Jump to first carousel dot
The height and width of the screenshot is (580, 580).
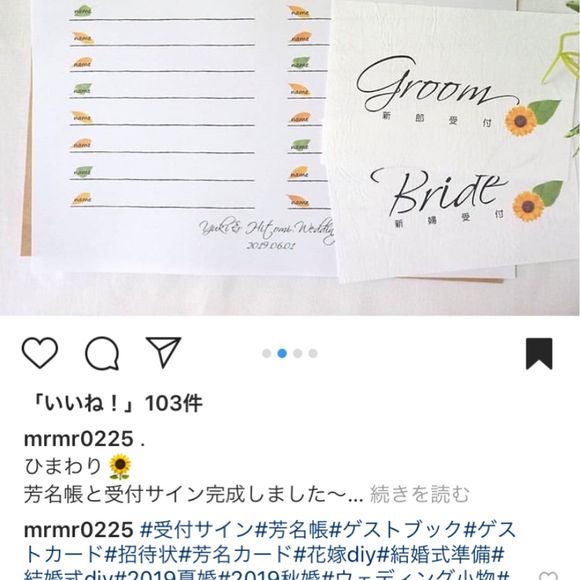pyautogui.click(x=266, y=353)
